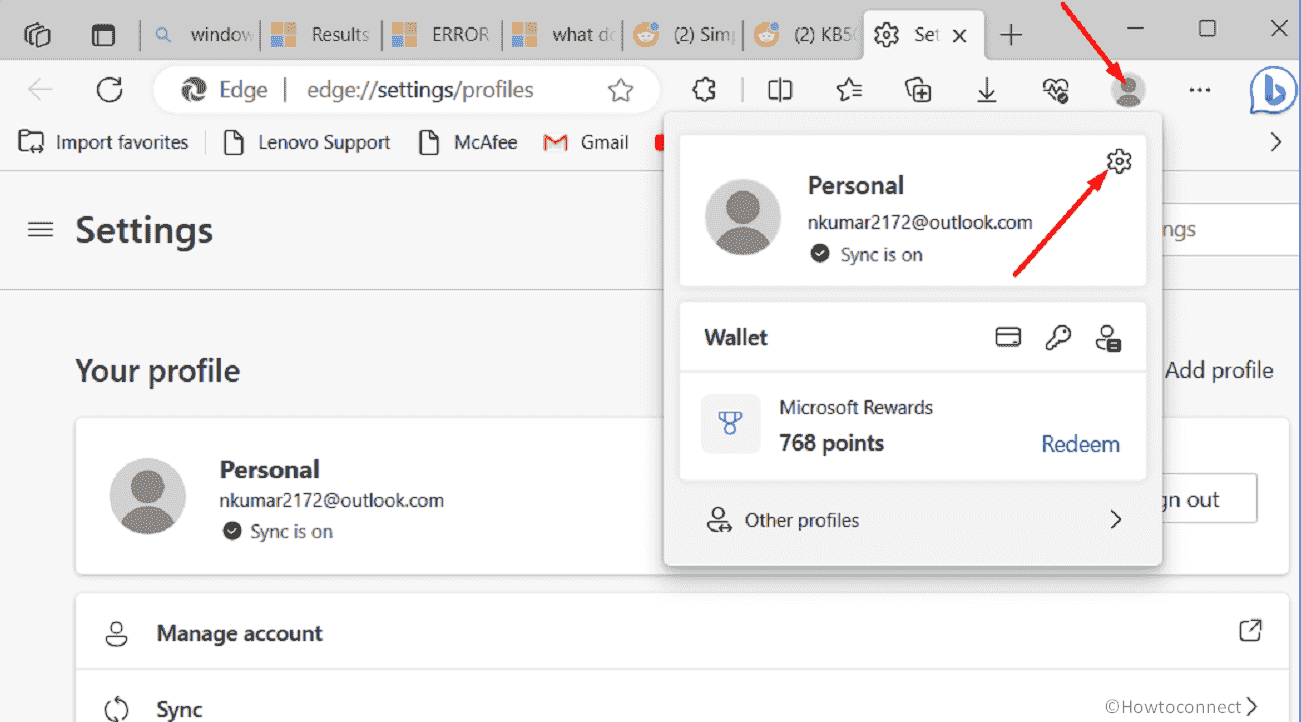
Task: Click Redeem for Microsoft Rewards
Action: click(1080, 444)
